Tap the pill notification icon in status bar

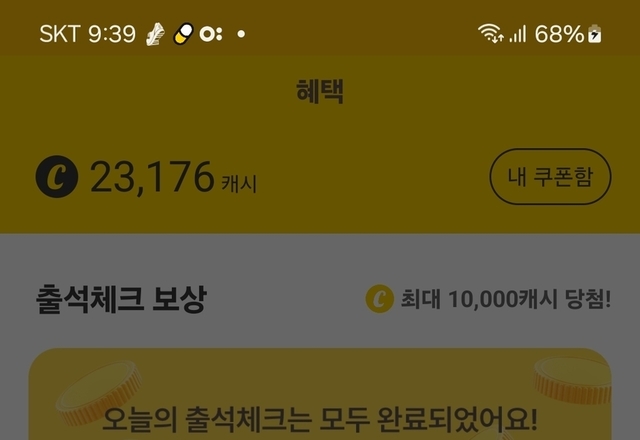point(183,33)
